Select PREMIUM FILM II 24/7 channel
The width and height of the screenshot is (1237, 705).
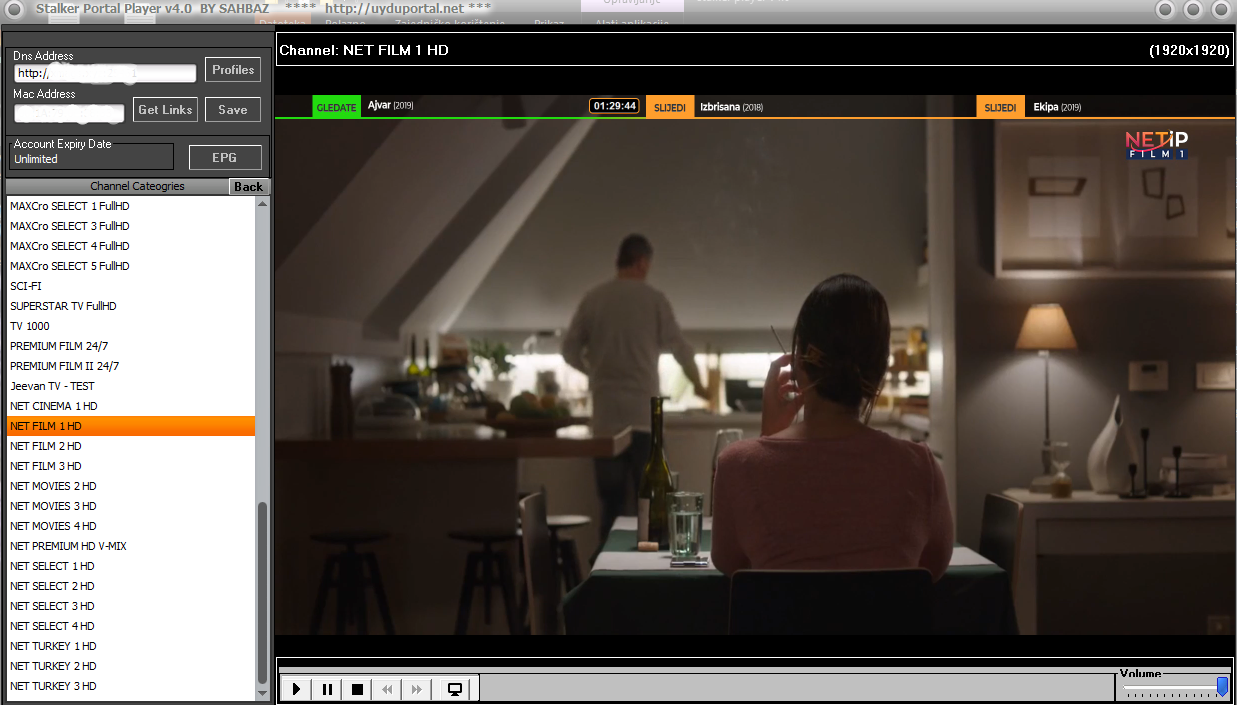pos(131,366)
